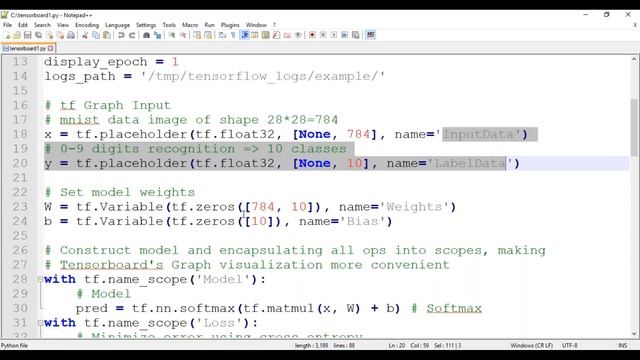This screenshot has height=360, width=640.
Task: Open the Language menu
Action: [x=117, y=25]
